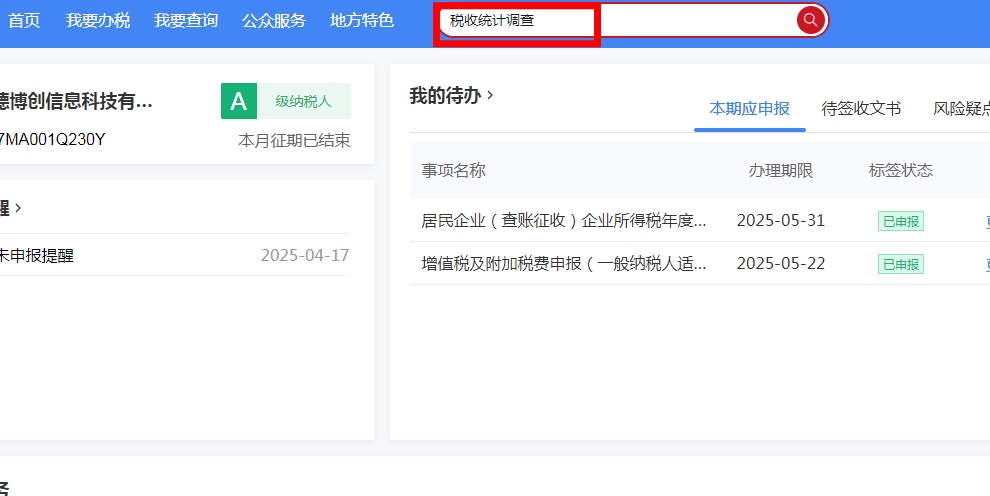The image size is (990, 496).
Task: Open the 首页 menu
Action: point(24,20)
